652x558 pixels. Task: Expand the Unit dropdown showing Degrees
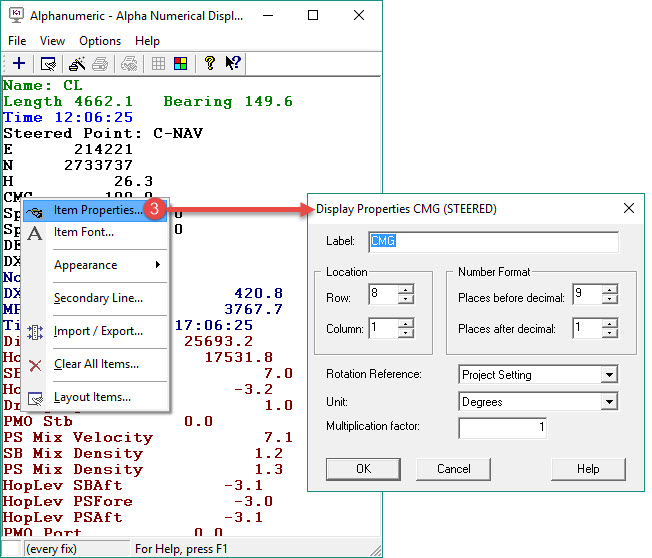pyautogui.click(x=609, y=402)
